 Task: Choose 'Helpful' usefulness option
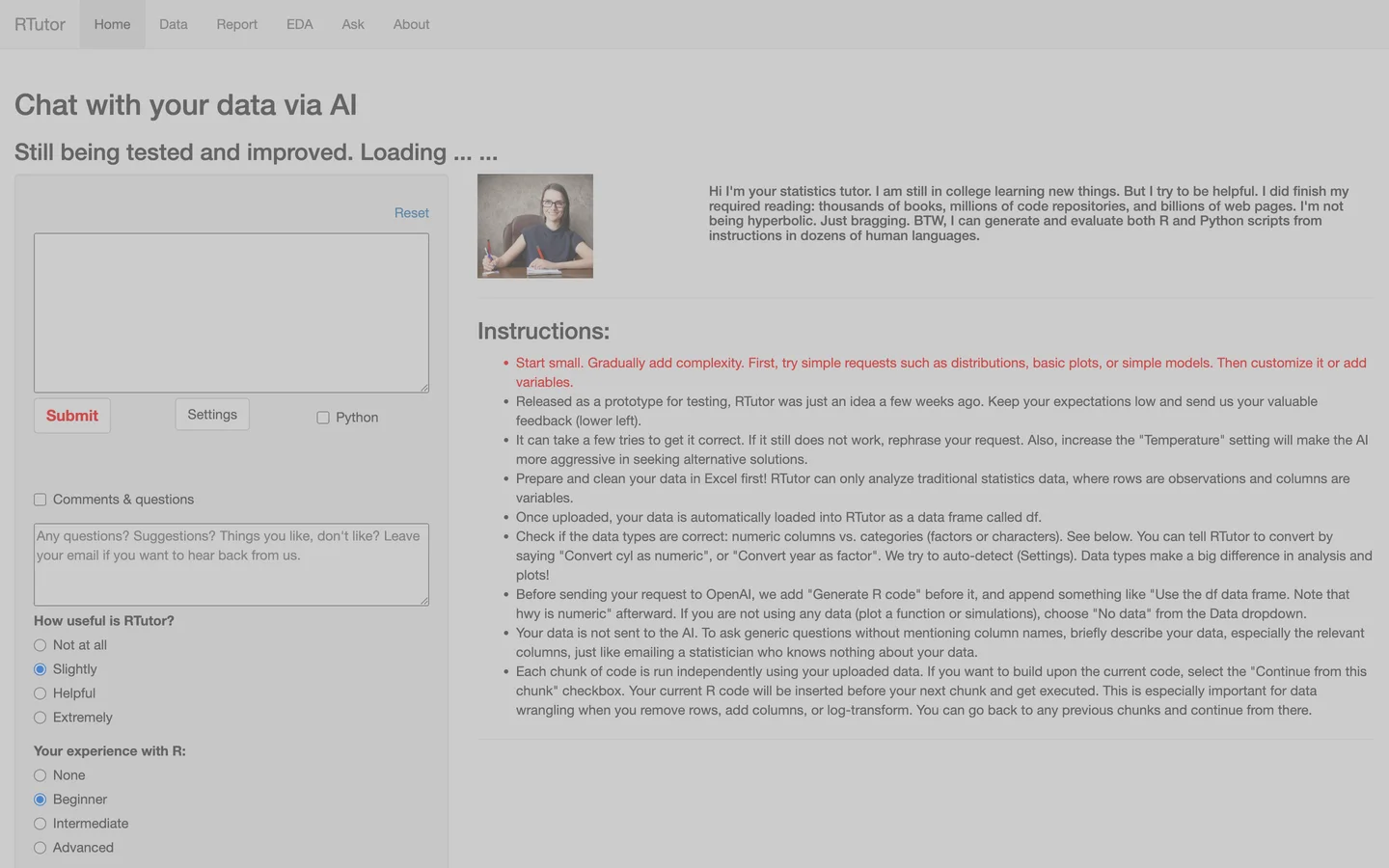tap(41, 693)
